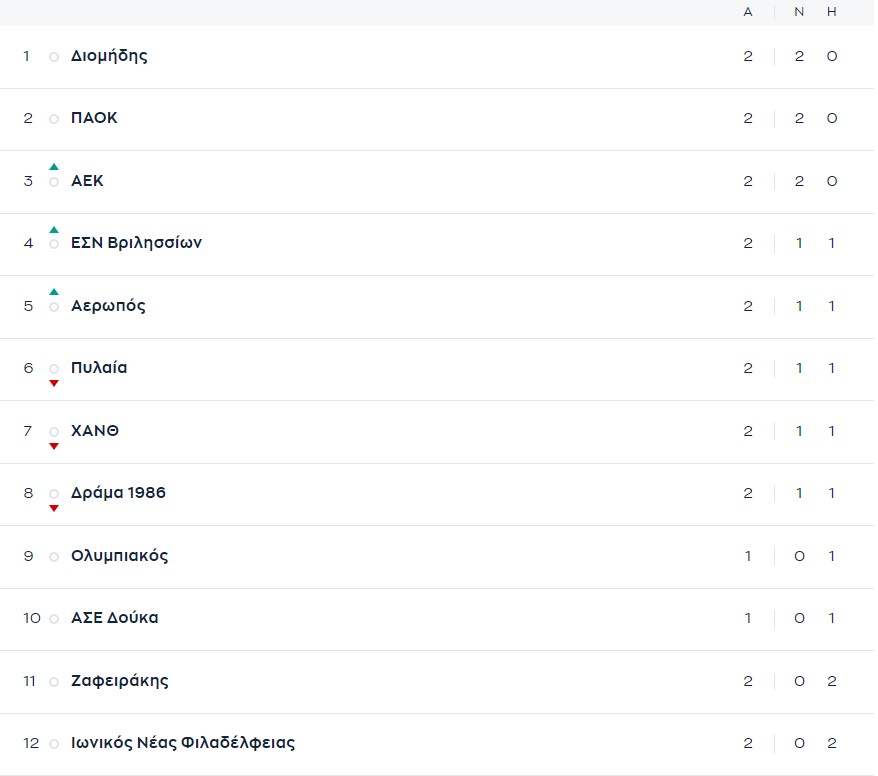Open the Διομήδης team page
The width and height of the screenshot is (878, 776).
coord(109,56)
